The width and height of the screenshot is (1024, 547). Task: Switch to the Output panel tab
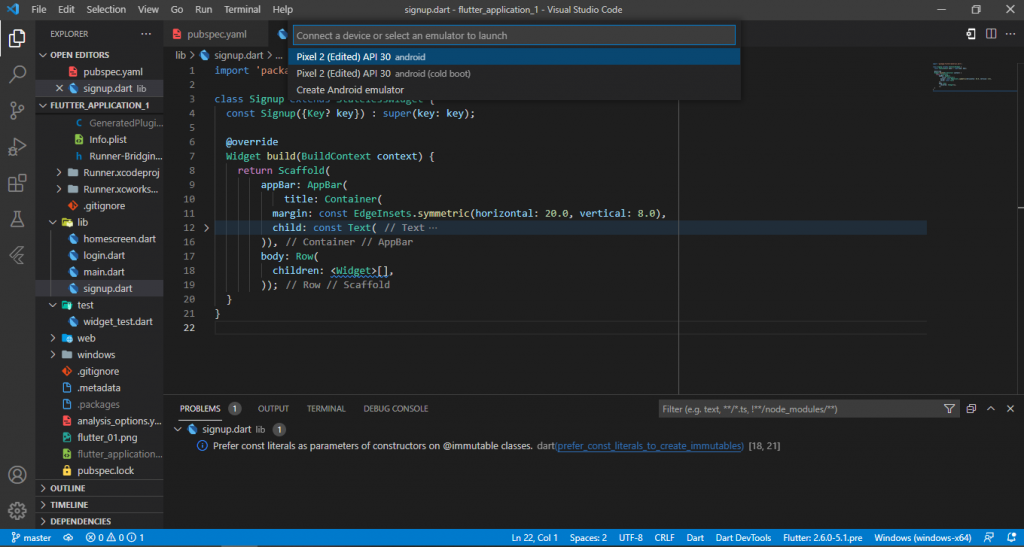coord(273,409)
